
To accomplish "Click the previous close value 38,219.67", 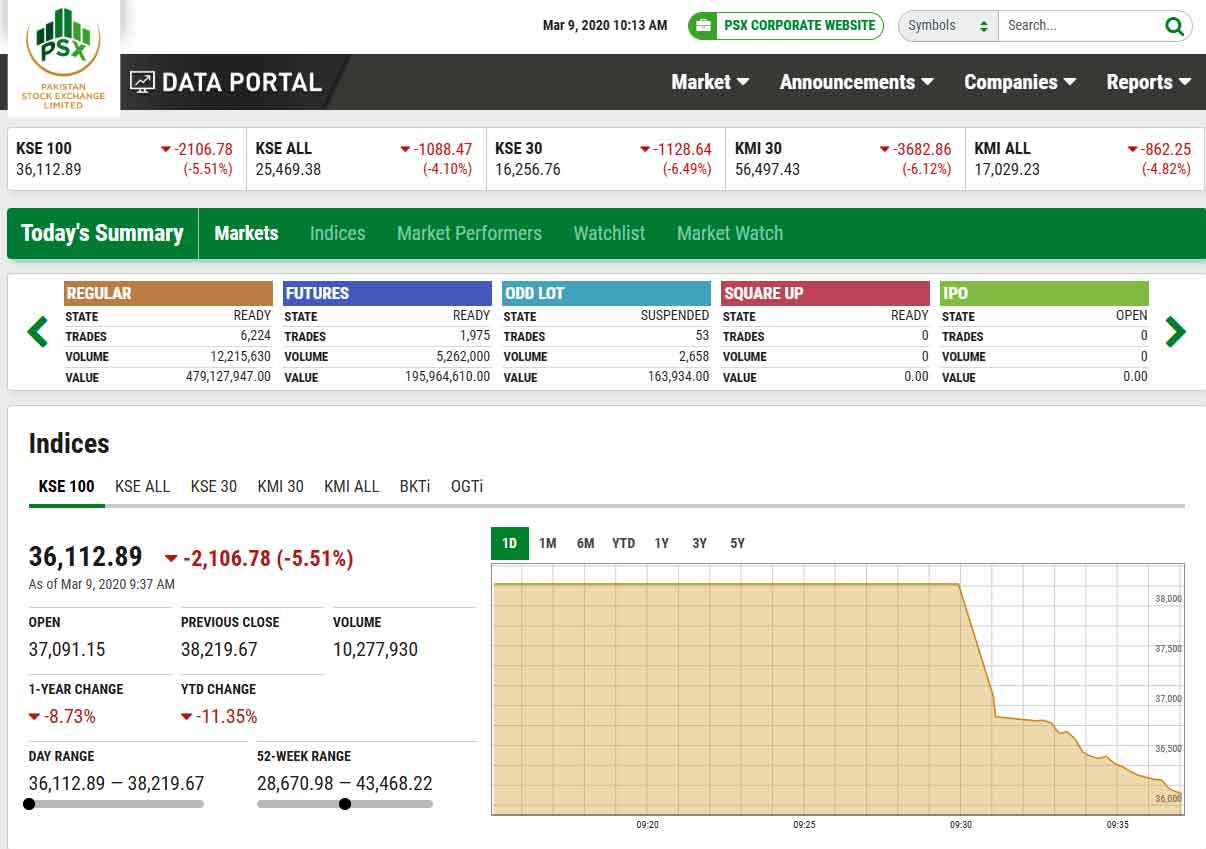I will click(x=219, y=649).
